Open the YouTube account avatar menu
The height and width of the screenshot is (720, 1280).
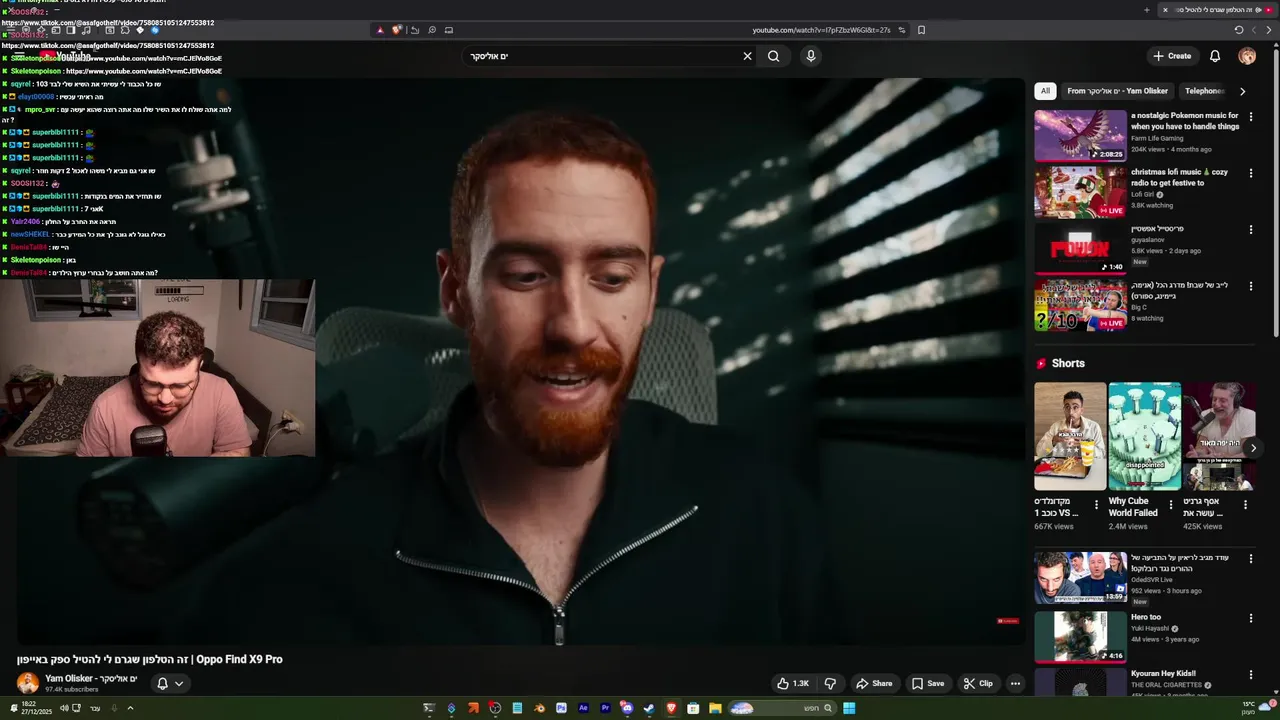tap(1247, 56)
